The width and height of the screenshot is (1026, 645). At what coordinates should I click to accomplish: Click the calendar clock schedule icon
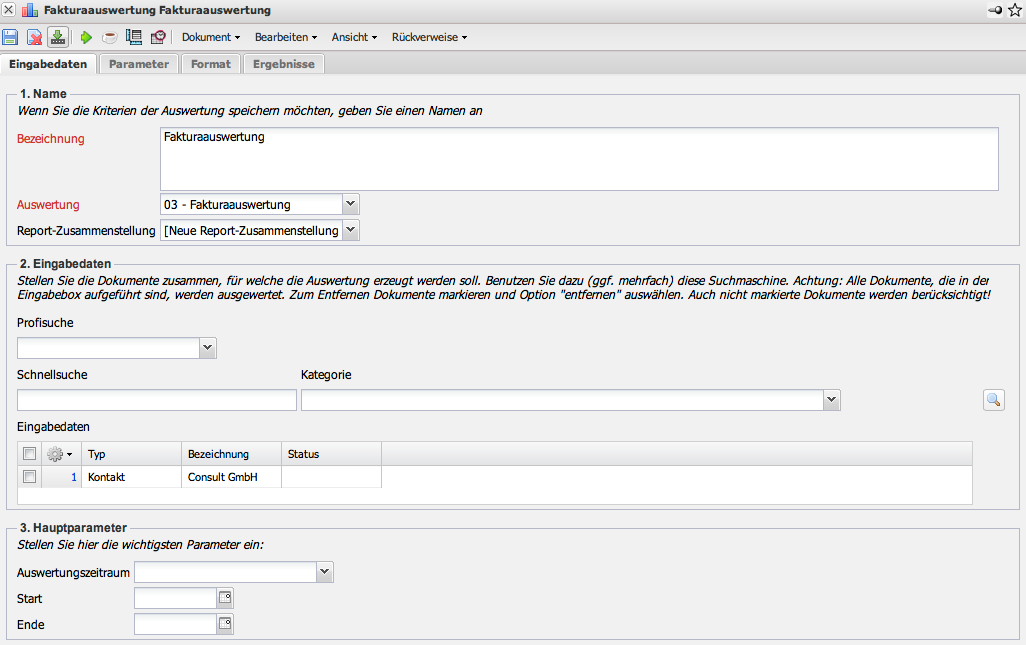pyautogui.click(x=158, y=37)
